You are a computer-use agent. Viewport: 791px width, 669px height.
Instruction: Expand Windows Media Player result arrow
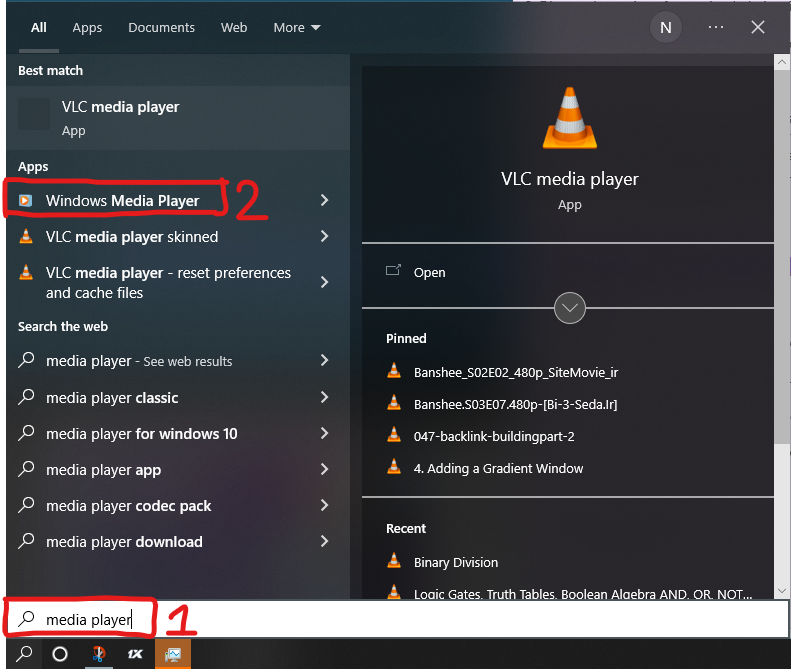click(x=324, y=200)
